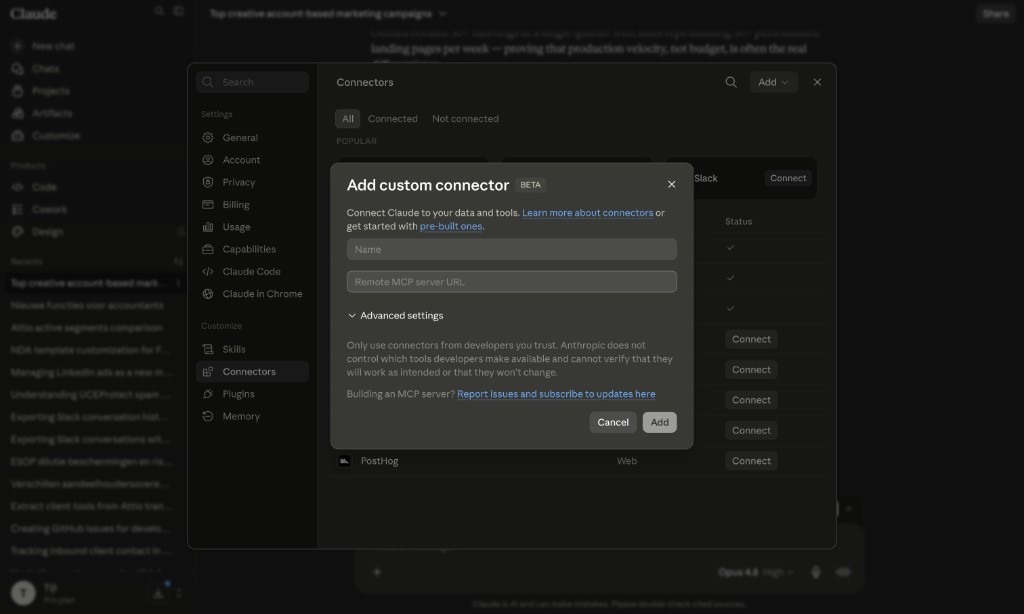Viewport: 1024px width, 614px height.
Task: Start a New chat in main sidebar
Action: [x=52, y=46]
